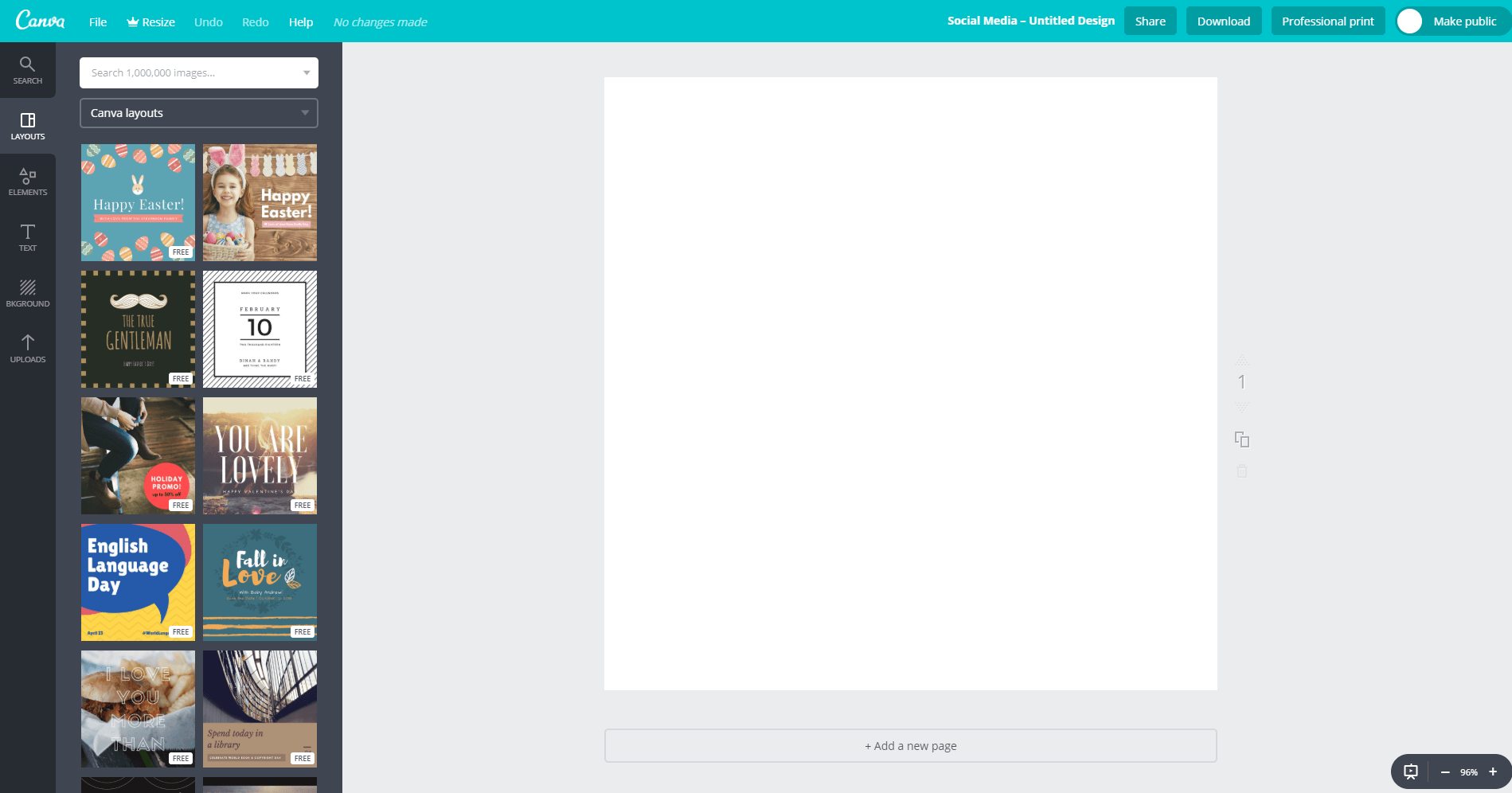
Task: Copy the current page
Action: [x=1242, y=439]
